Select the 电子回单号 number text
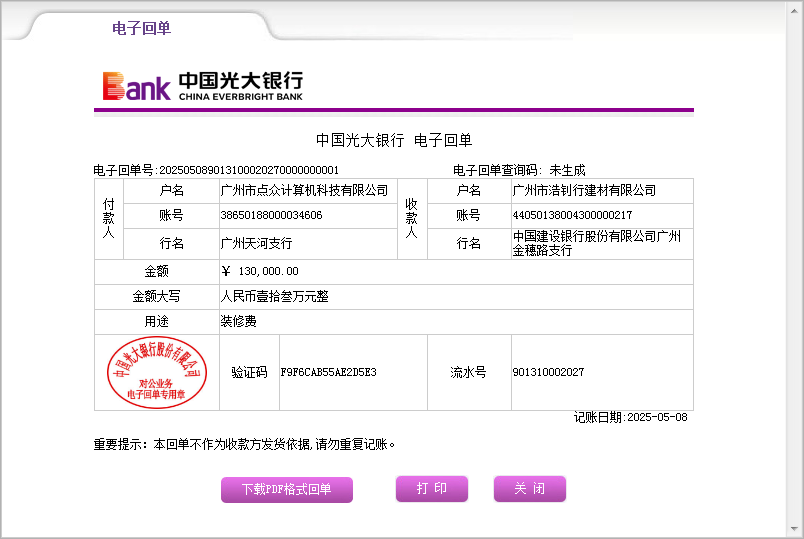 [249, 170]
